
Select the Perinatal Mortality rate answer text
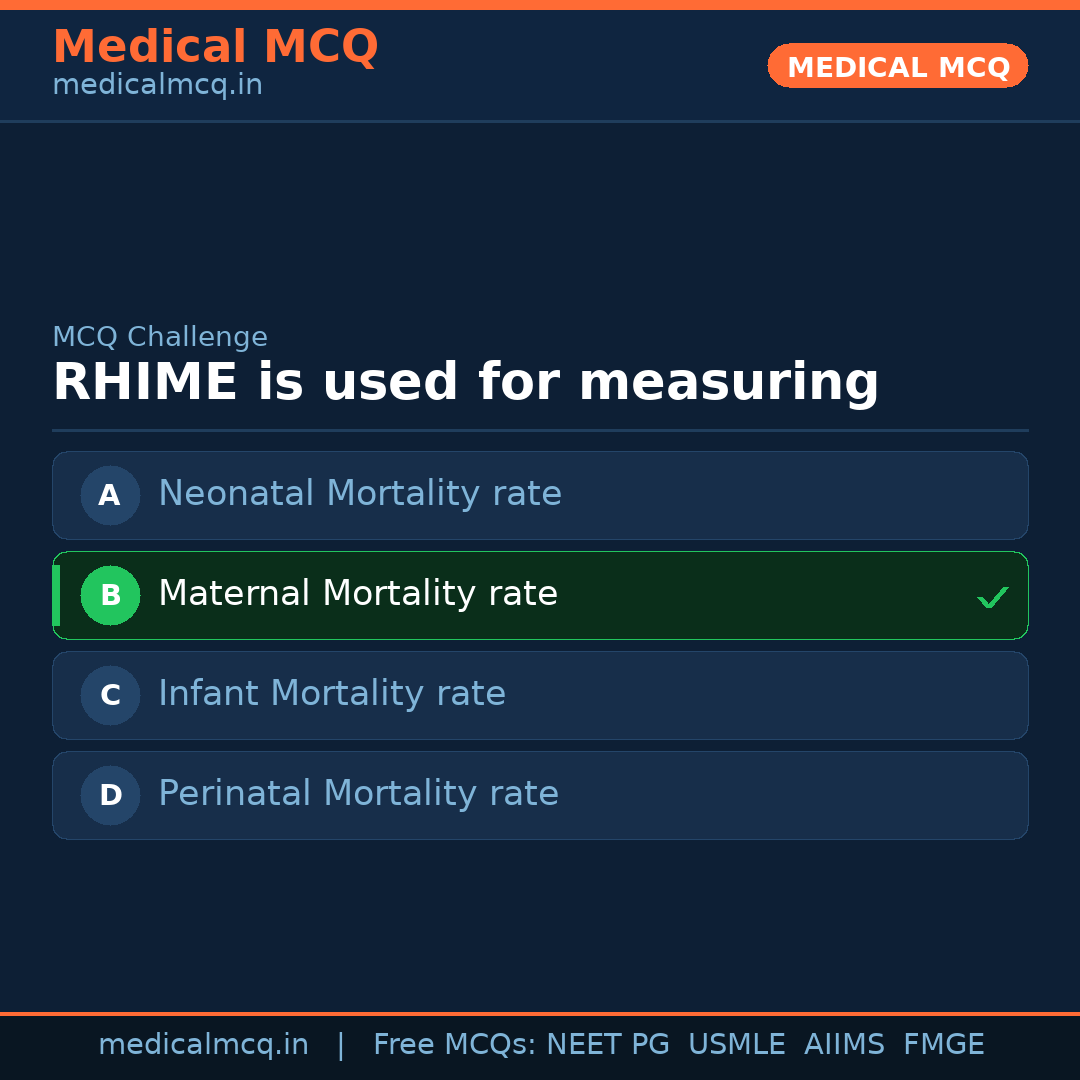pyautogui.click(x=358, y=794)
